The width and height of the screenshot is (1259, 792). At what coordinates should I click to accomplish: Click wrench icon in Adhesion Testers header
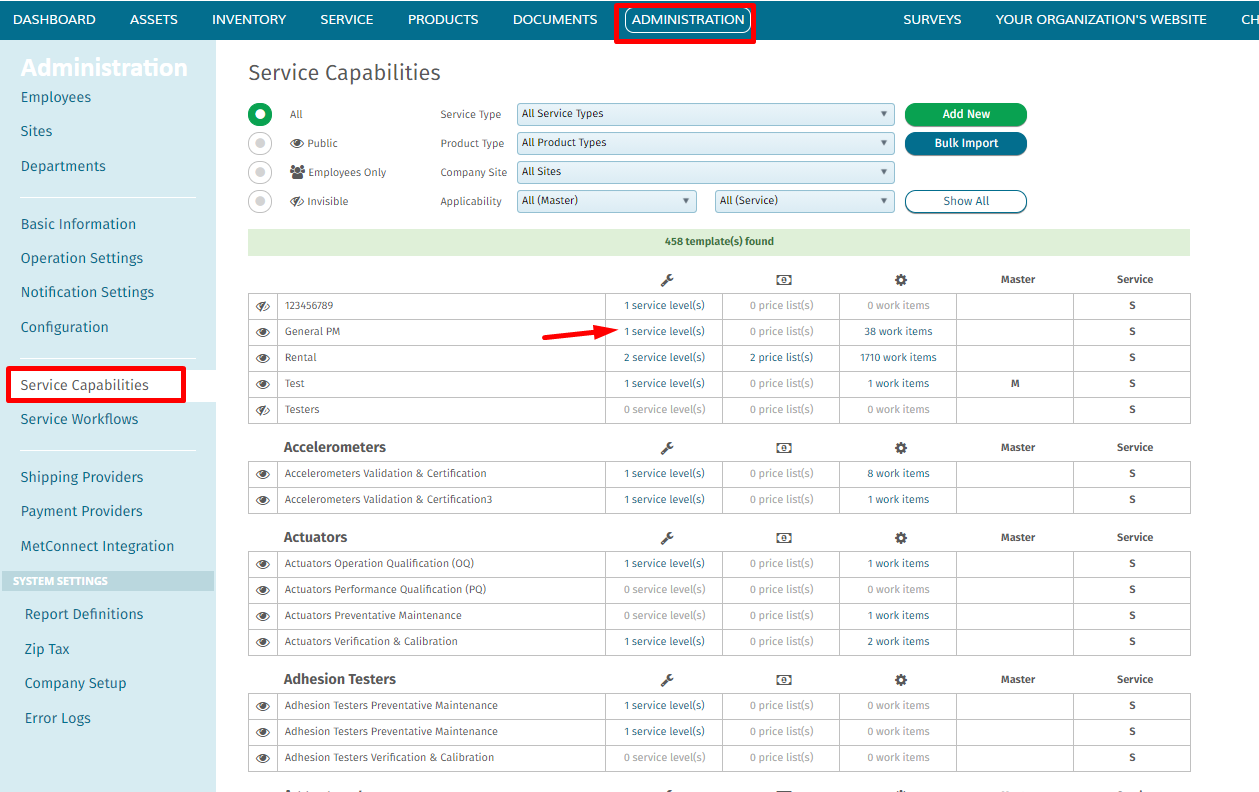coord(667,680)
